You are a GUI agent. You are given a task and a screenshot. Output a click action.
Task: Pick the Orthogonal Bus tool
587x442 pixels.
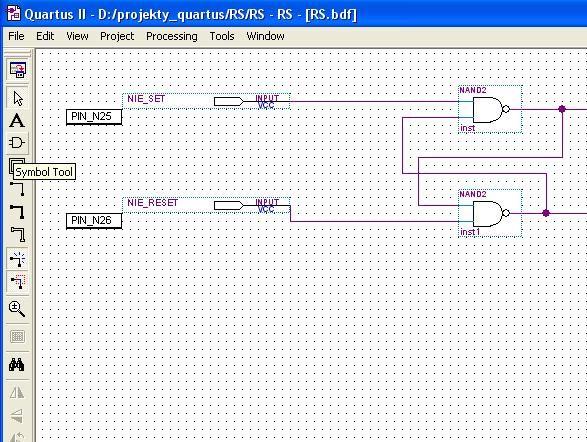click(17, 212)
